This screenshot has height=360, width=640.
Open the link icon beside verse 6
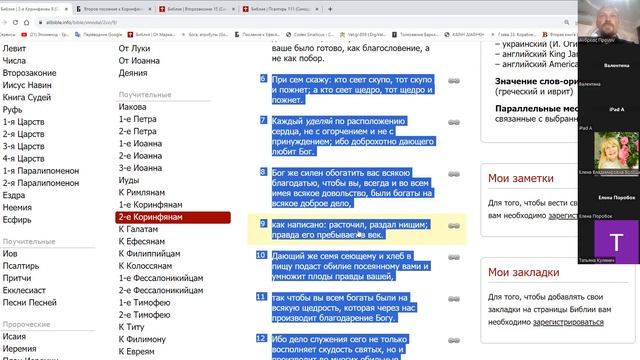tap(454, 81)
